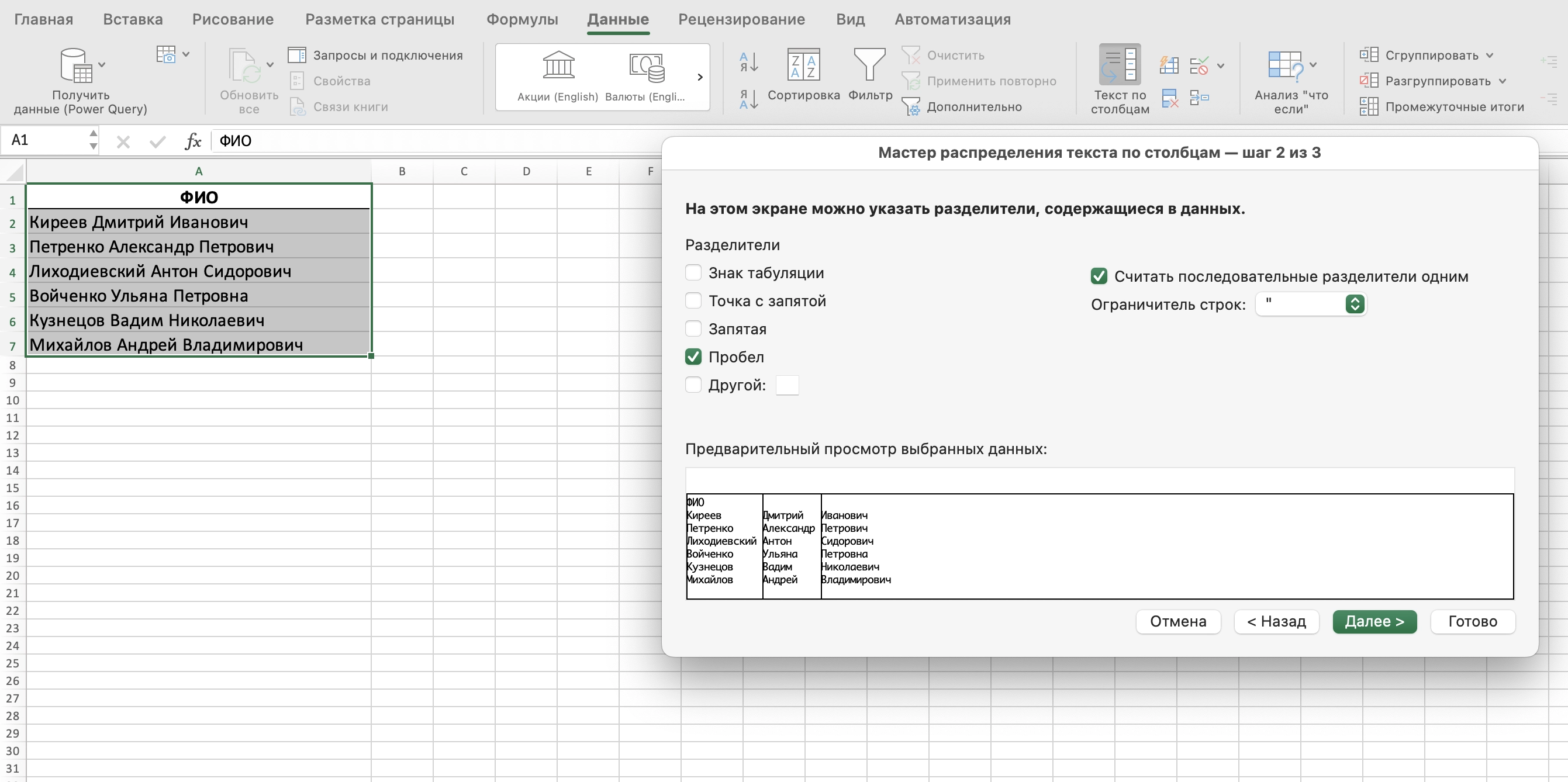Image resolution: width=1568 pixels, height=782 pixels.
Task: Check the Comma (Запятая) delimiter checkbox
Action: tap(693, 328)
